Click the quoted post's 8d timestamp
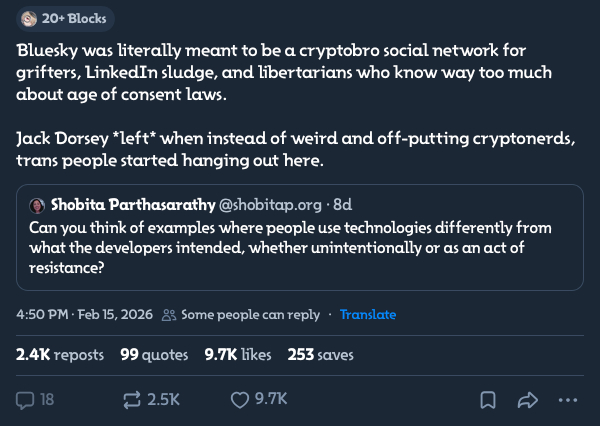The height and width of the screenshot is (426, 600). click(x=341, y=205)
